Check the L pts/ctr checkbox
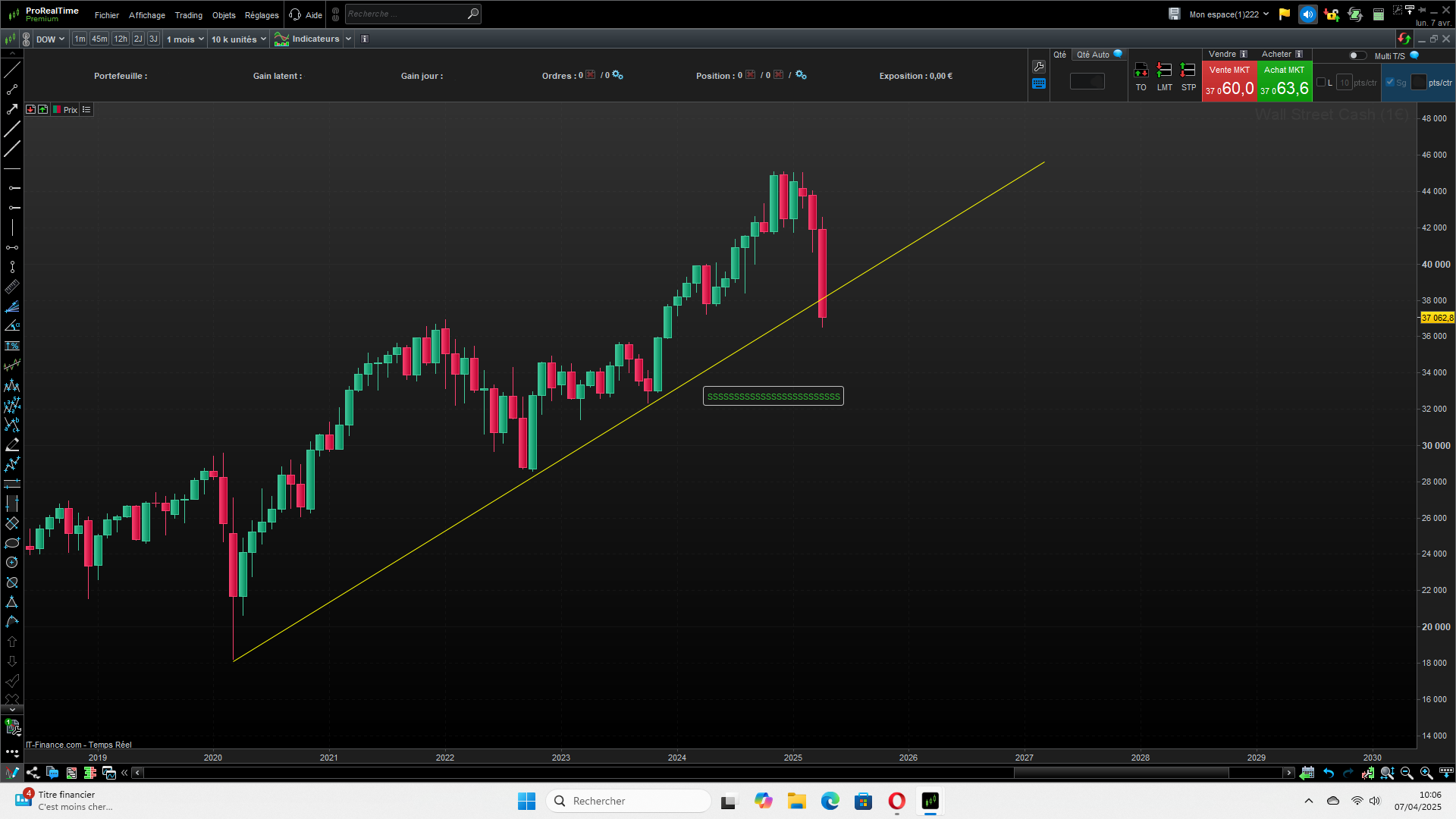Image resolution: width=1456 pixels, height=819 pixels. pyautogui.click(x=1321, y=83)
